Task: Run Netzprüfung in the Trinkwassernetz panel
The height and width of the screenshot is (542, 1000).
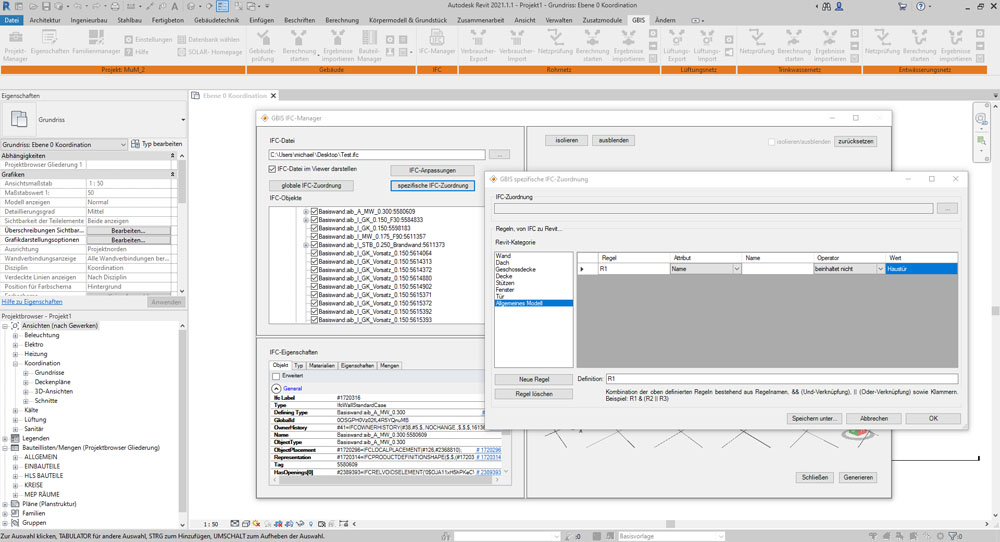Action: click(756, 42)
